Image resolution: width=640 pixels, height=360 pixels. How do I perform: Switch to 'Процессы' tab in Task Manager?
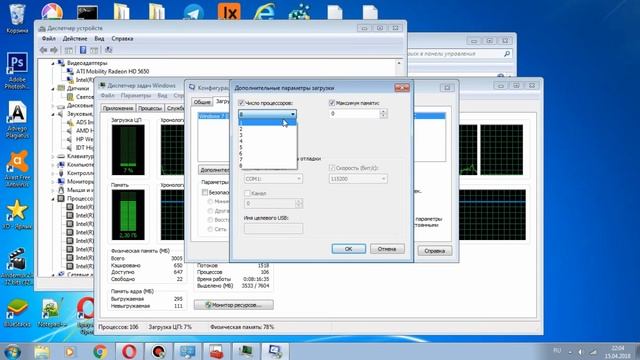tap(150, 108)
